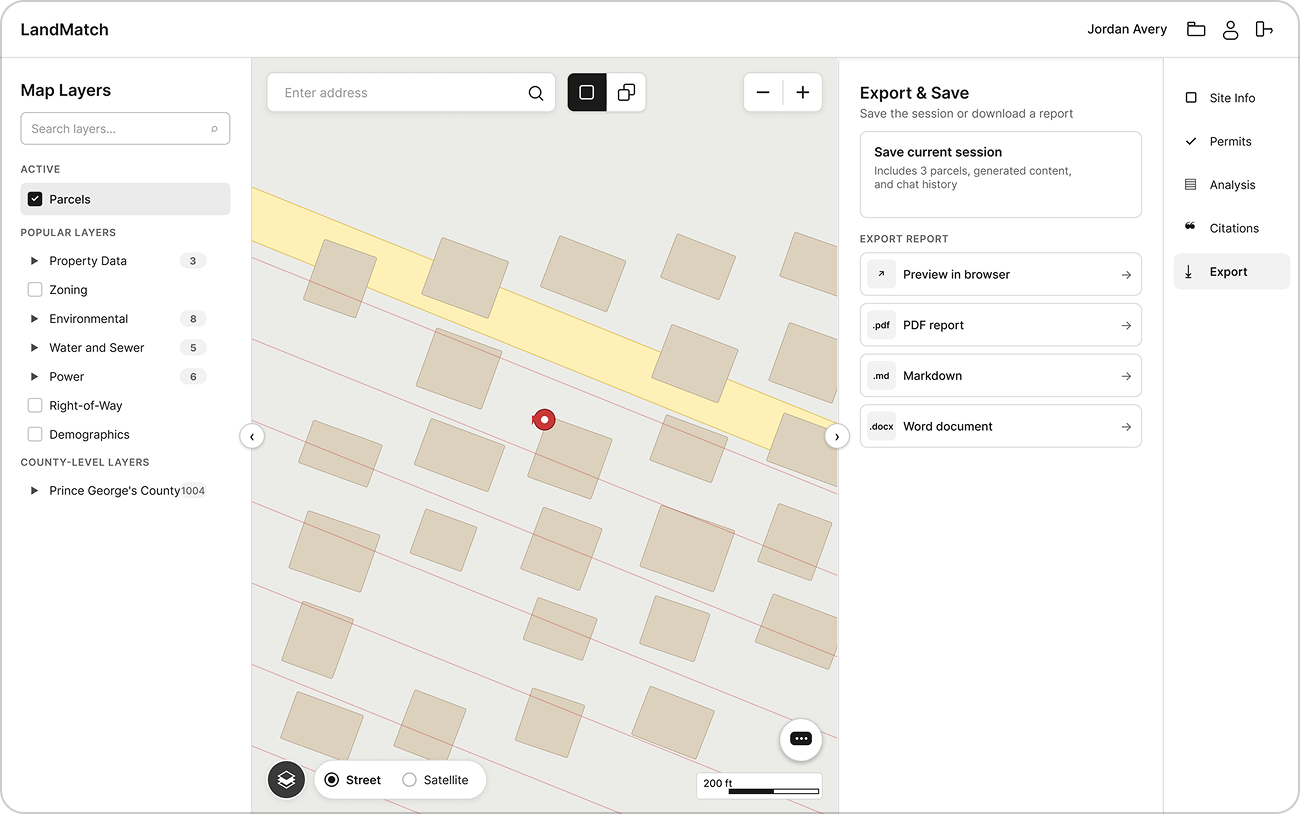Click the .pdf file type icon
The height and width of the screenshot is (814, 1300).
[x=881, y=325]
